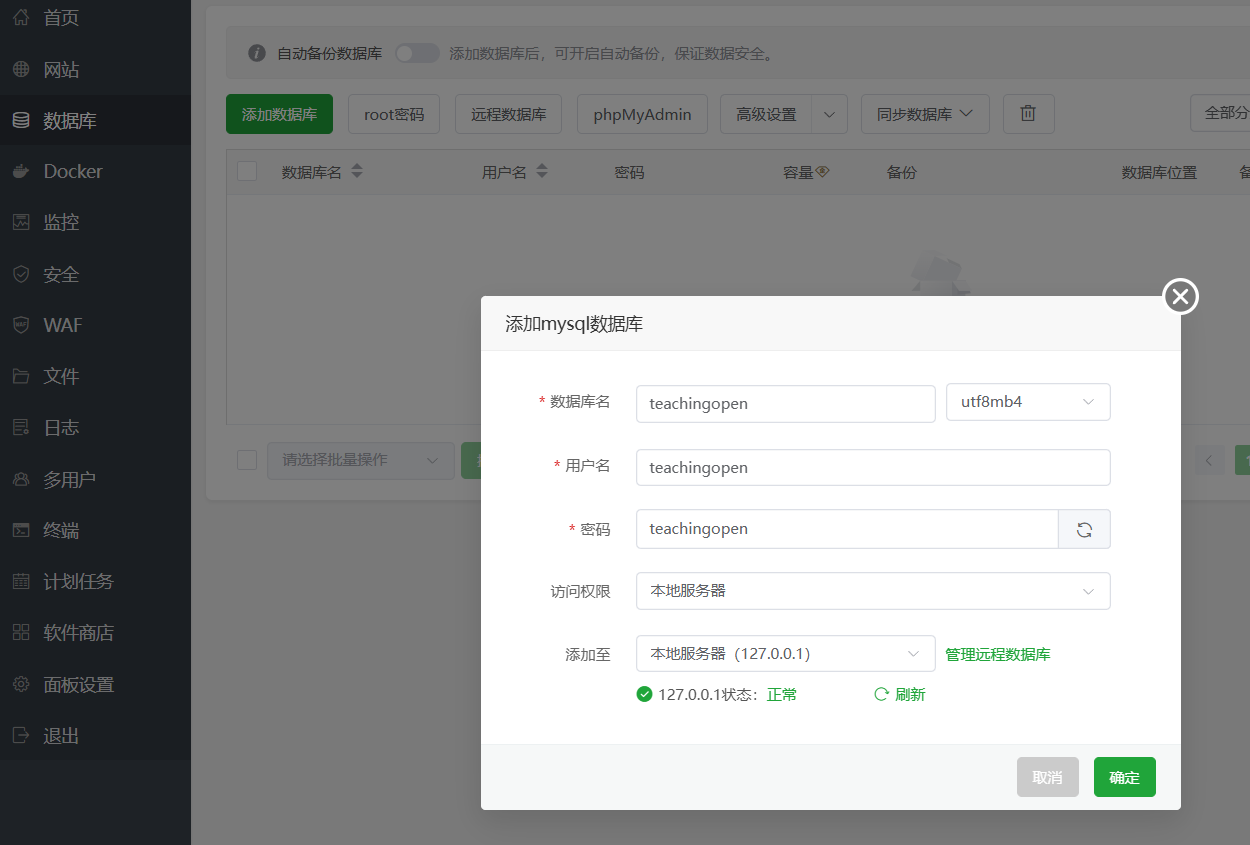Click the password regenerate refresh icon
The image size is (1250, 845).
coord(1084,529)
